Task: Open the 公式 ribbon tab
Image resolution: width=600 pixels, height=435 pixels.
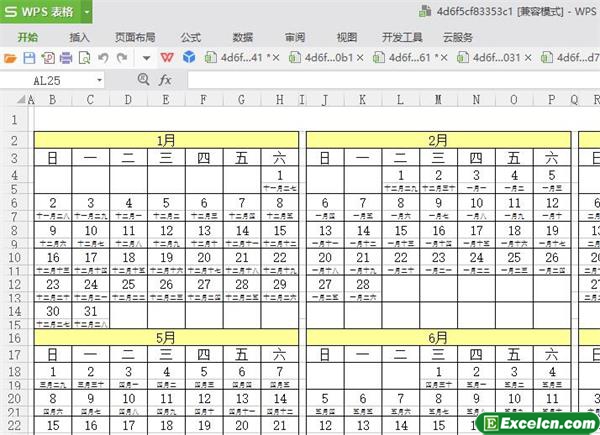Action: (x=191, y=37)
